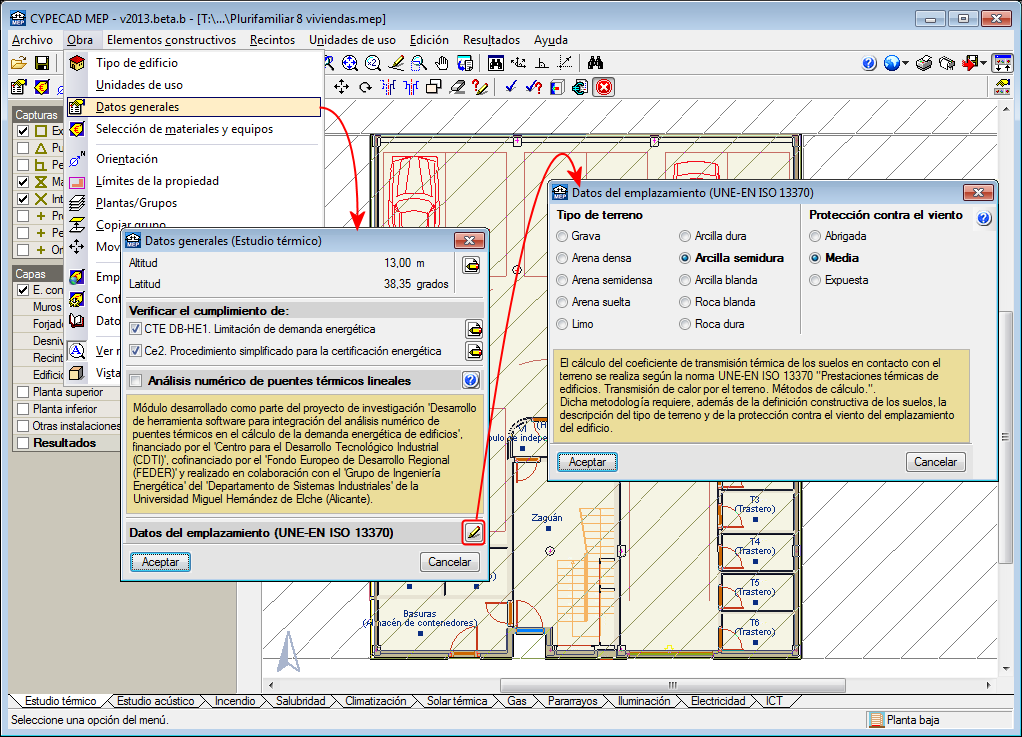Open the Planta baja floor selector in status bar

point(903,719)
